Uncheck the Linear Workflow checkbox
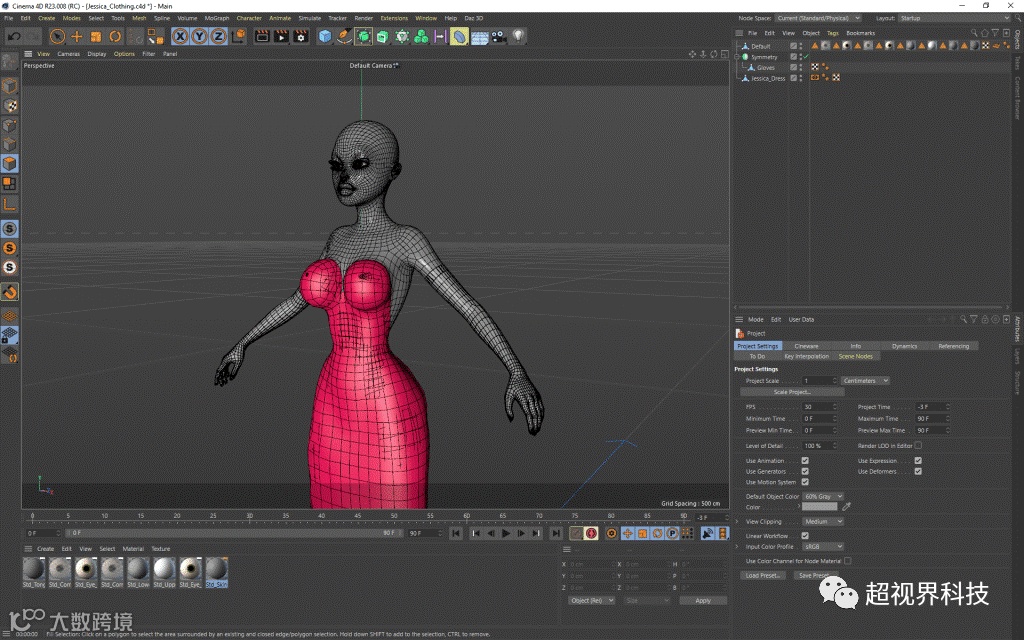The width and height of the screenshot is (1024, 640). coord(805,536)
